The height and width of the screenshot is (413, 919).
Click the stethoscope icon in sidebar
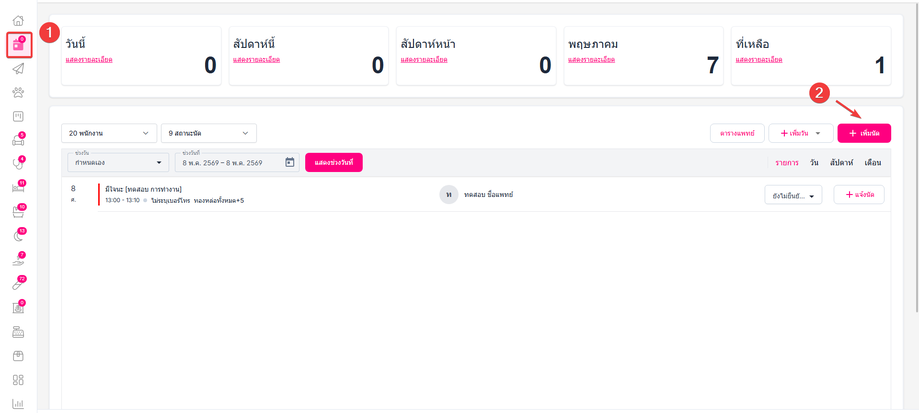18,163
